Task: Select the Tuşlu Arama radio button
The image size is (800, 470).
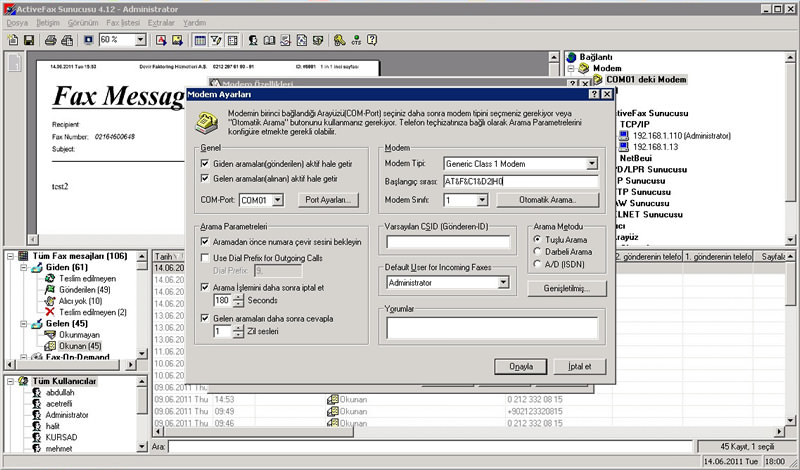Action: pyautogui.click(x=537, y=239)
